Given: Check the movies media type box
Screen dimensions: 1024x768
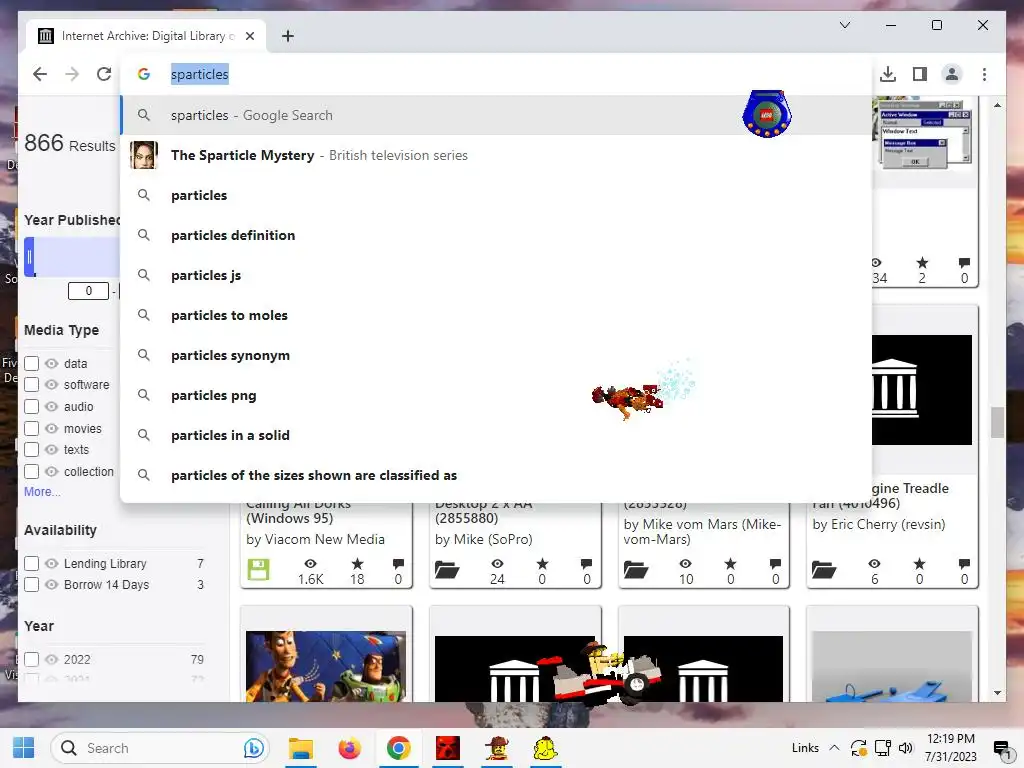Looking at the screenshot, I should click(x=31, y=428).
